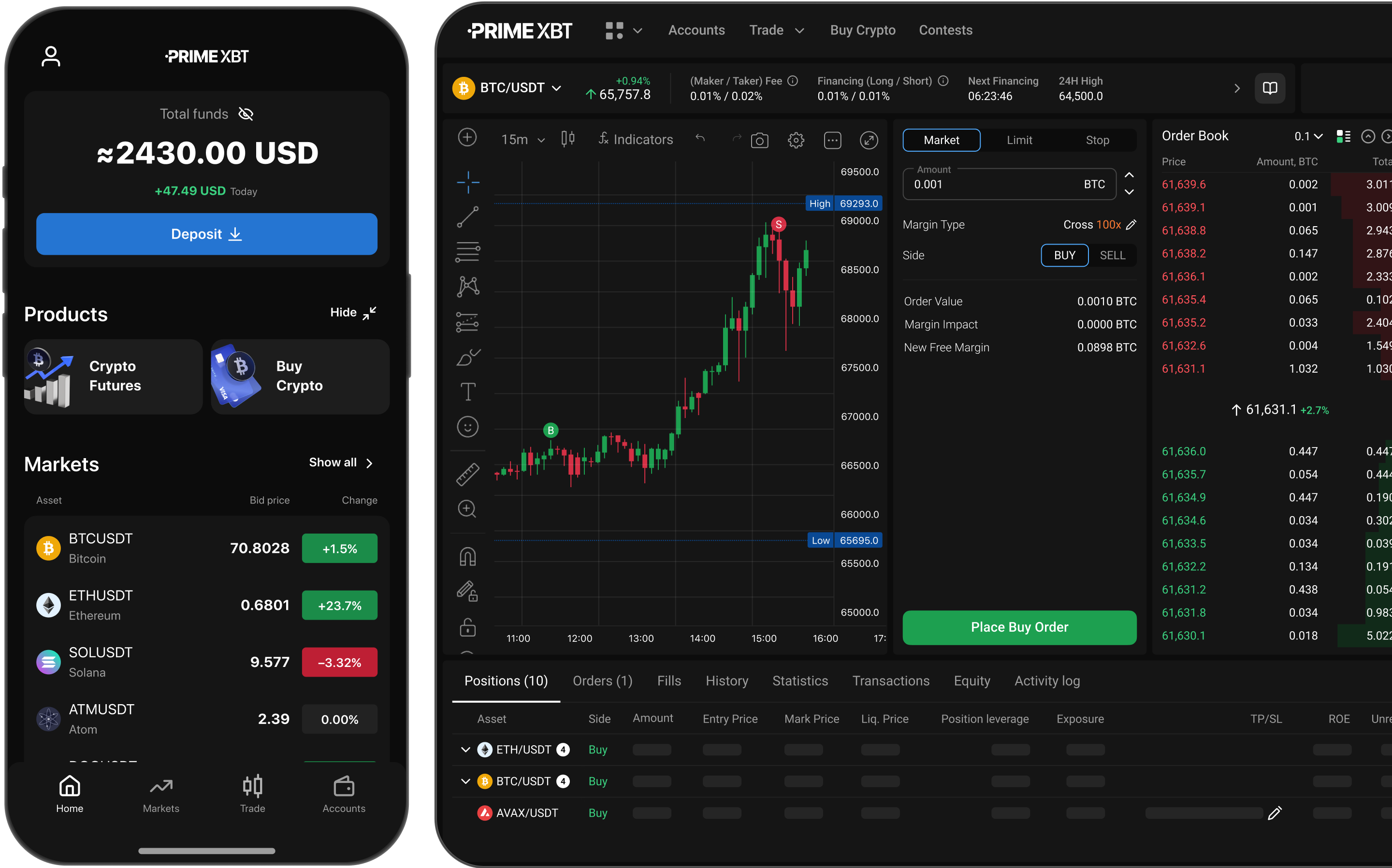Click the text tool icon in chart toolbar

467,391
